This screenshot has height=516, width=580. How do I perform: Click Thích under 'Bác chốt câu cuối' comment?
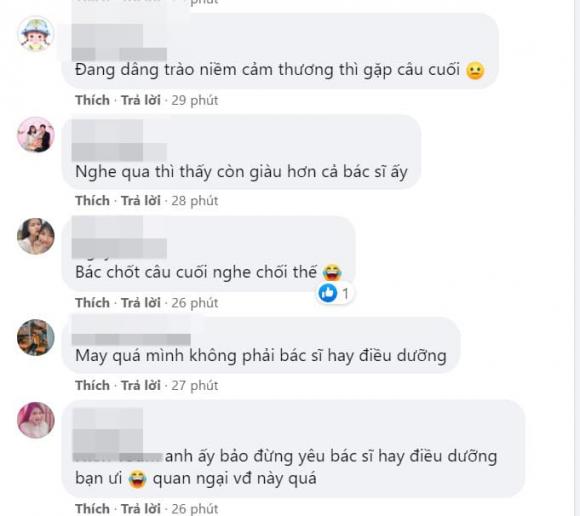point(92,303)
